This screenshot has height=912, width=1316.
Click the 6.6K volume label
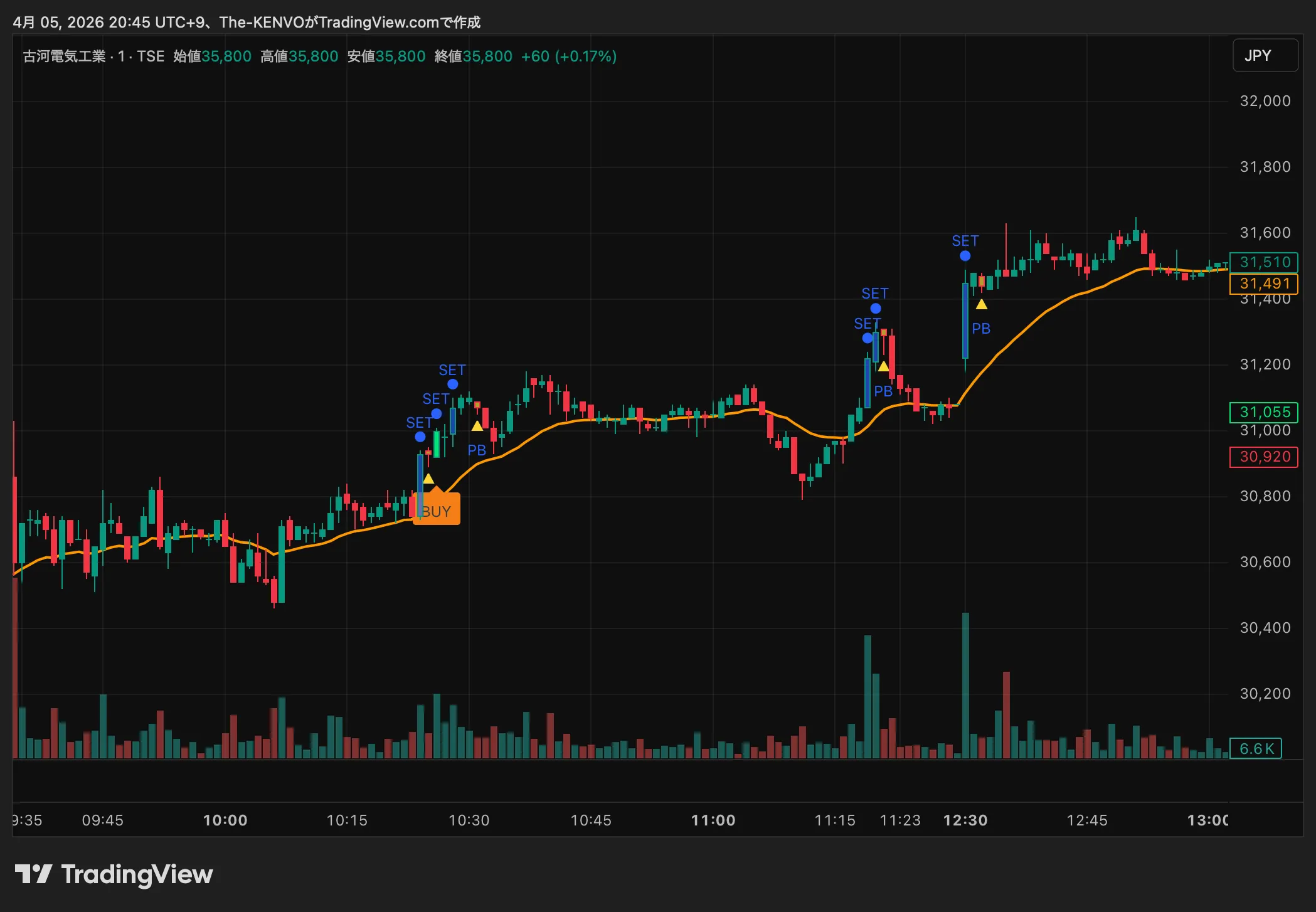1256,748
